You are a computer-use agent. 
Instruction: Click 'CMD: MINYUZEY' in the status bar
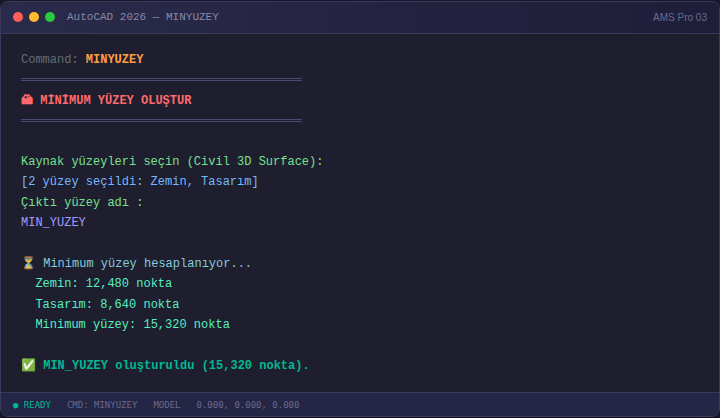tap(102, 405)
